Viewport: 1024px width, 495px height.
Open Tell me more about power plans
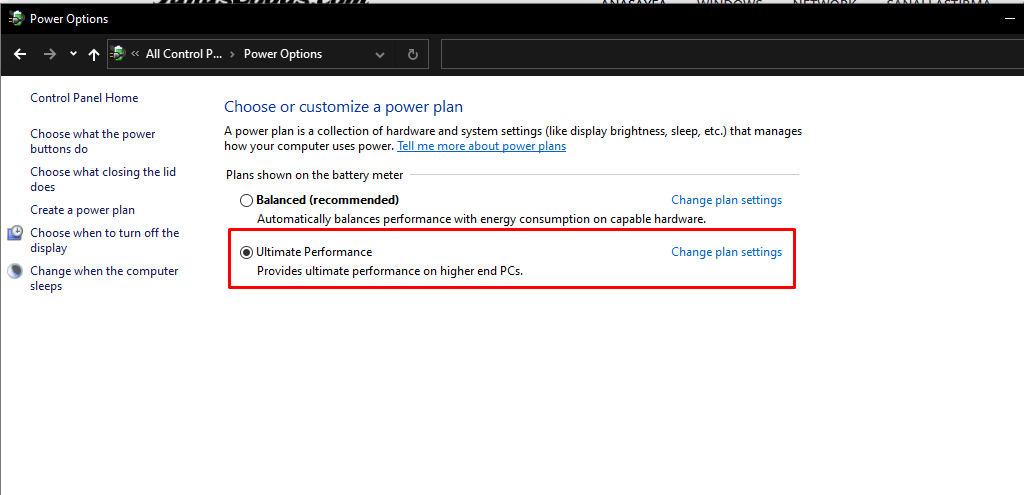(x=481, y=146)
